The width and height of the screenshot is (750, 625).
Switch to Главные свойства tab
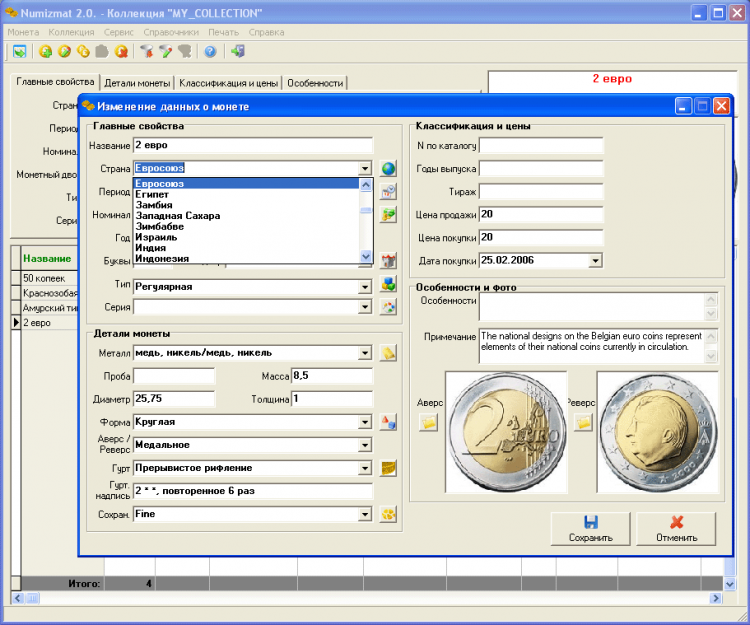click(x=55, y=82)
